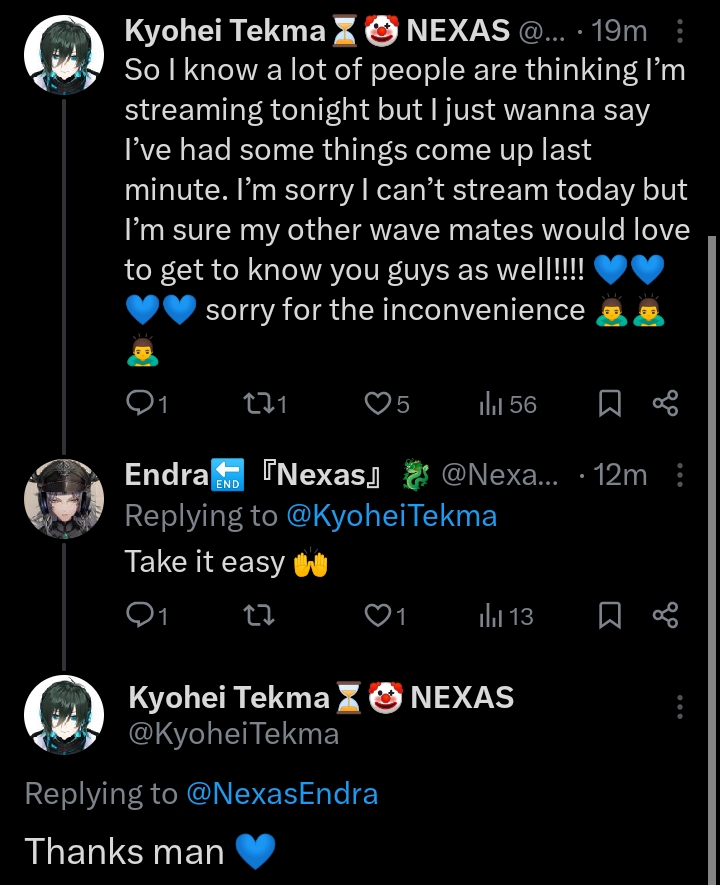Open the @KyoheiTekma mention link
This screenshot has height=885, width=720.
point(391,516)
